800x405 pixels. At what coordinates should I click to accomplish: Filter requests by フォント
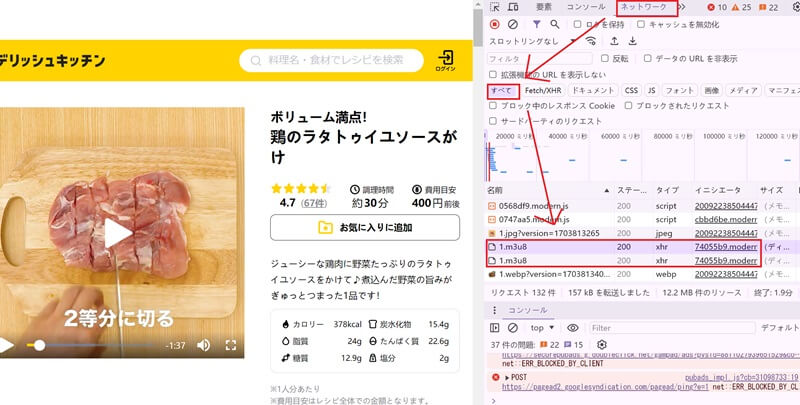(x=680, y=90)
